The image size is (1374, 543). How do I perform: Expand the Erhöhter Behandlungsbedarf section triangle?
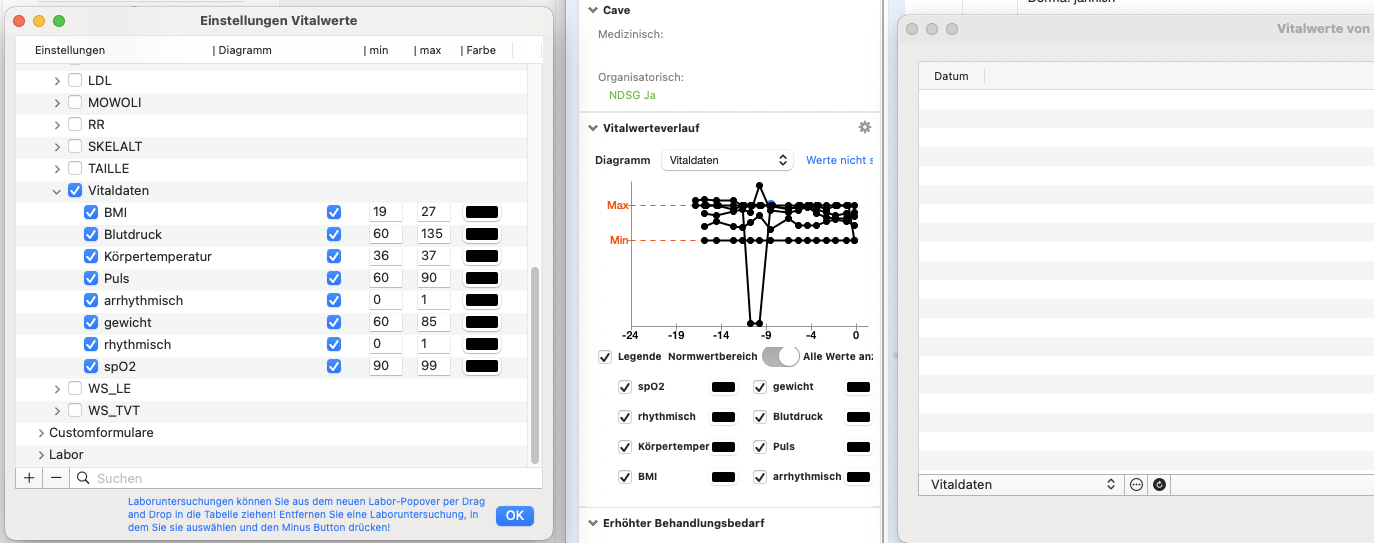coord(591,523)
